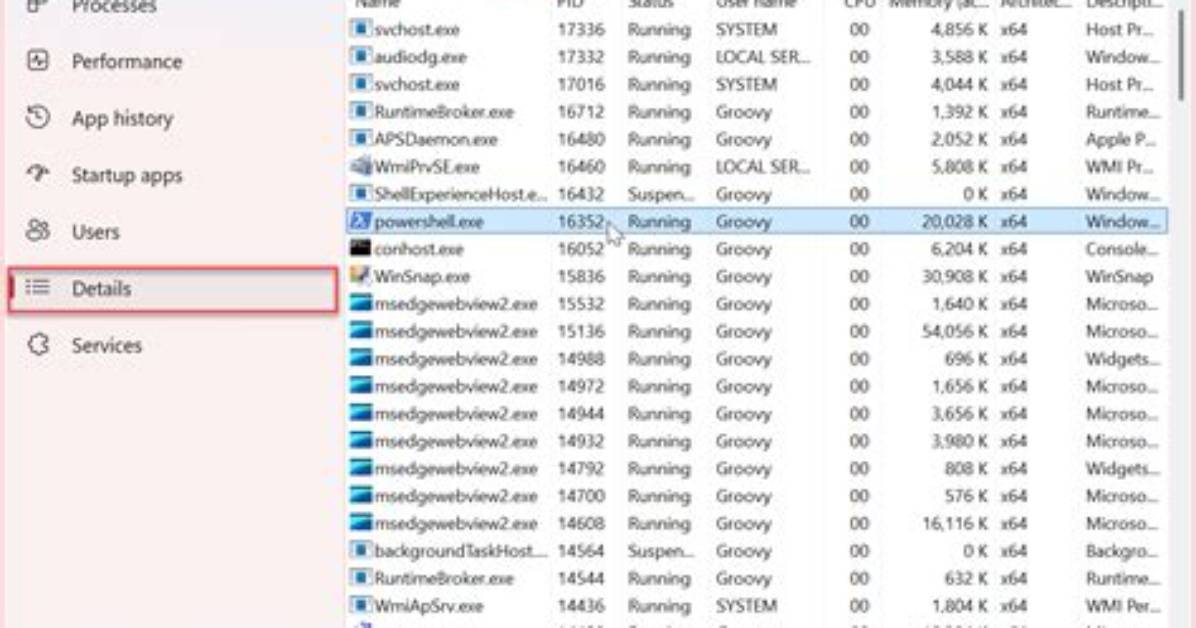Click the Services puzzle icon
The image size is (1196, 628).
(x=37, y=344)
